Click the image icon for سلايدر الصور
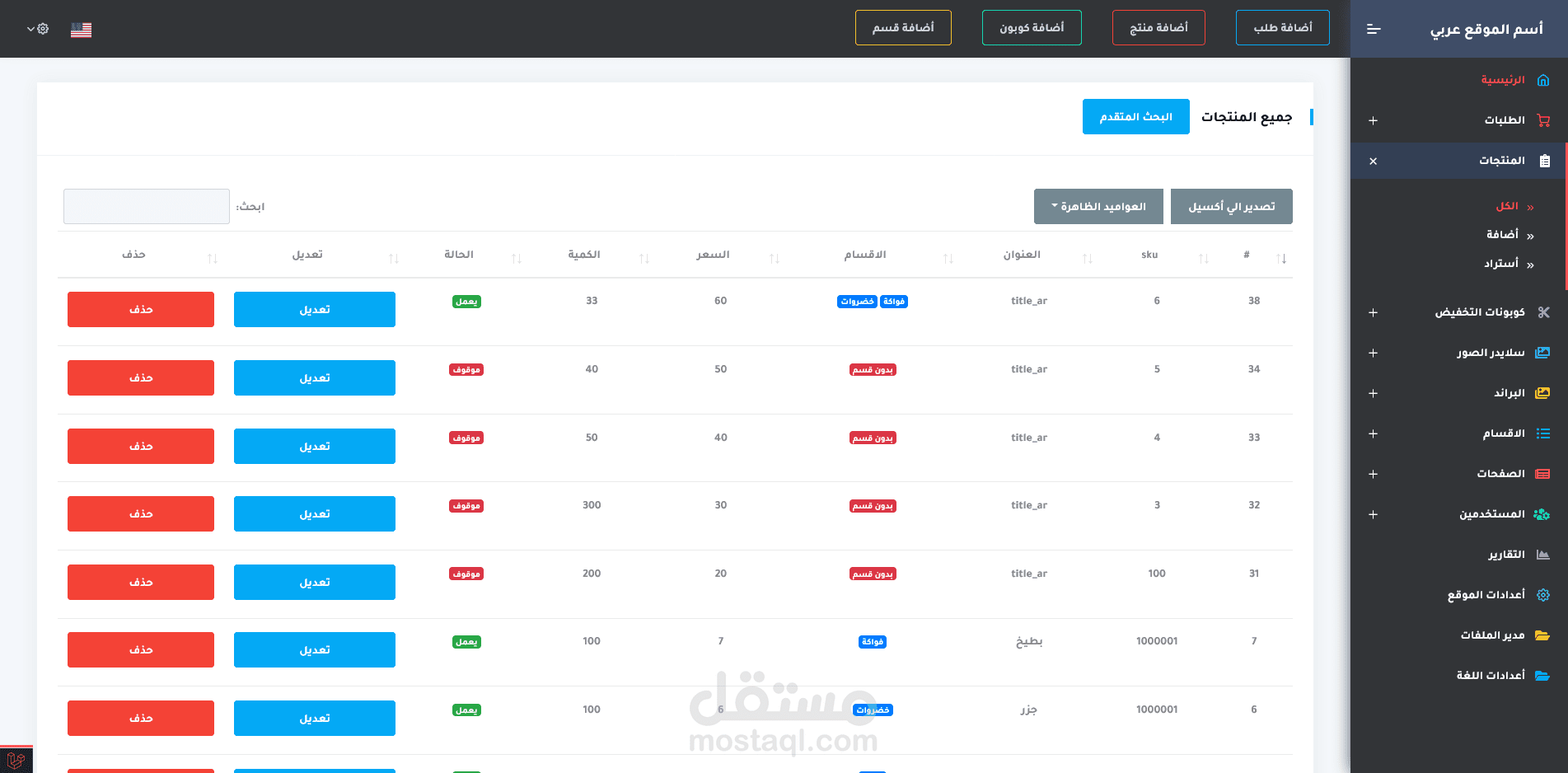The image size is (1568, 773). (x=1542, y=353)
